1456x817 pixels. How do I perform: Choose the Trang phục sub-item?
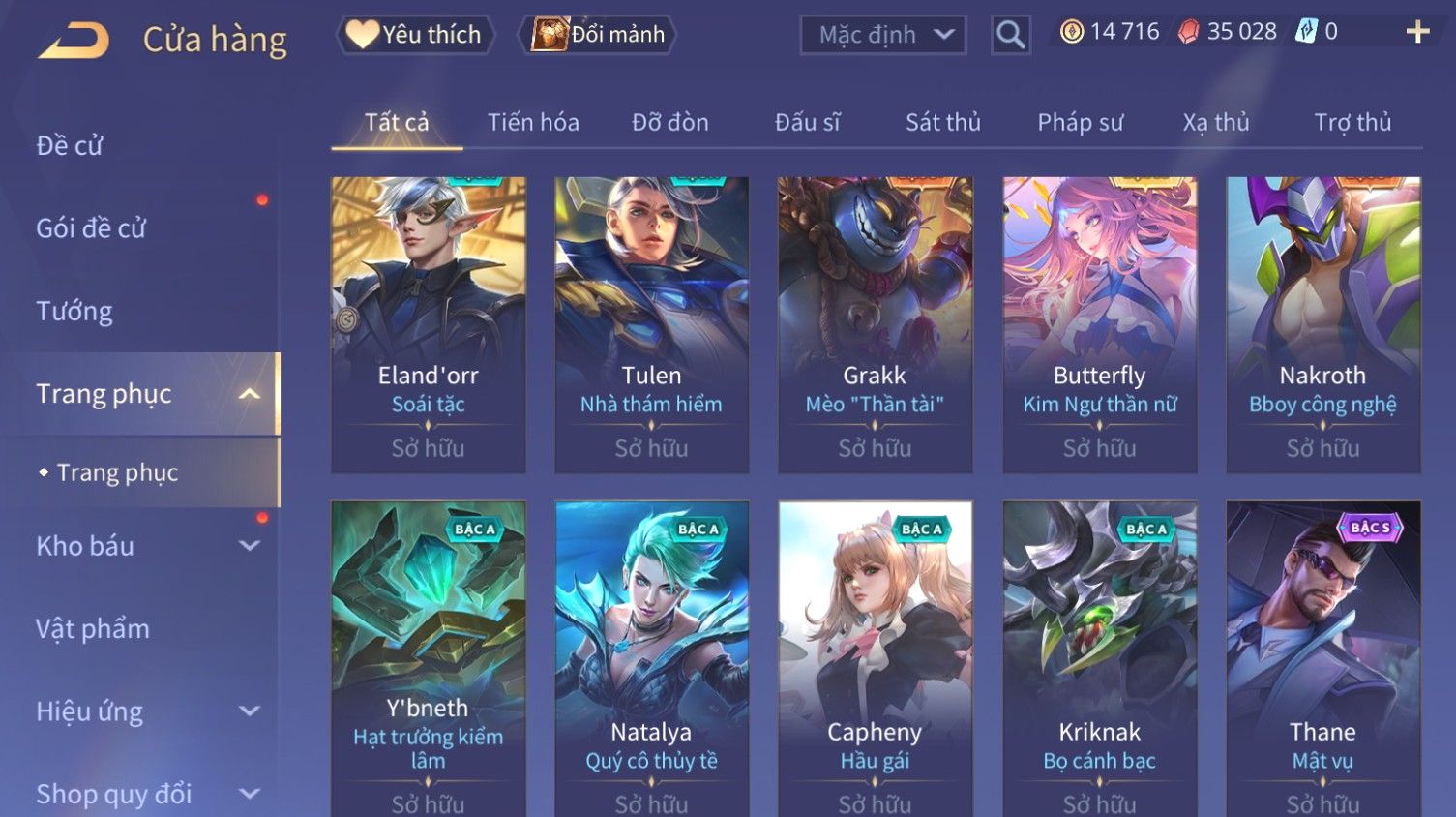pyautogui.click(x=117, y=472)
